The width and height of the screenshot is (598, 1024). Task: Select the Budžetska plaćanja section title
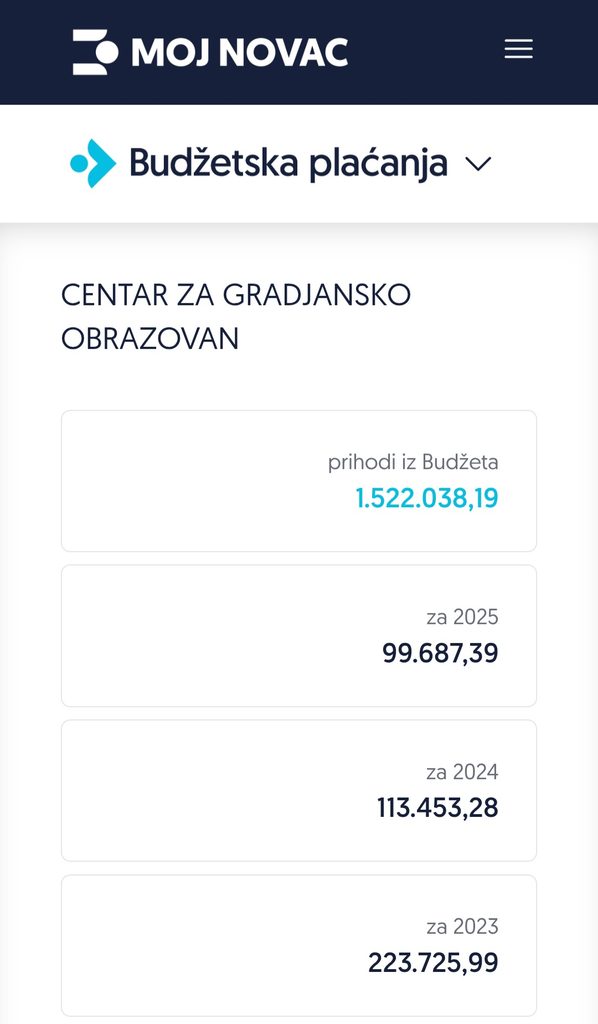(x=288, y=163)
